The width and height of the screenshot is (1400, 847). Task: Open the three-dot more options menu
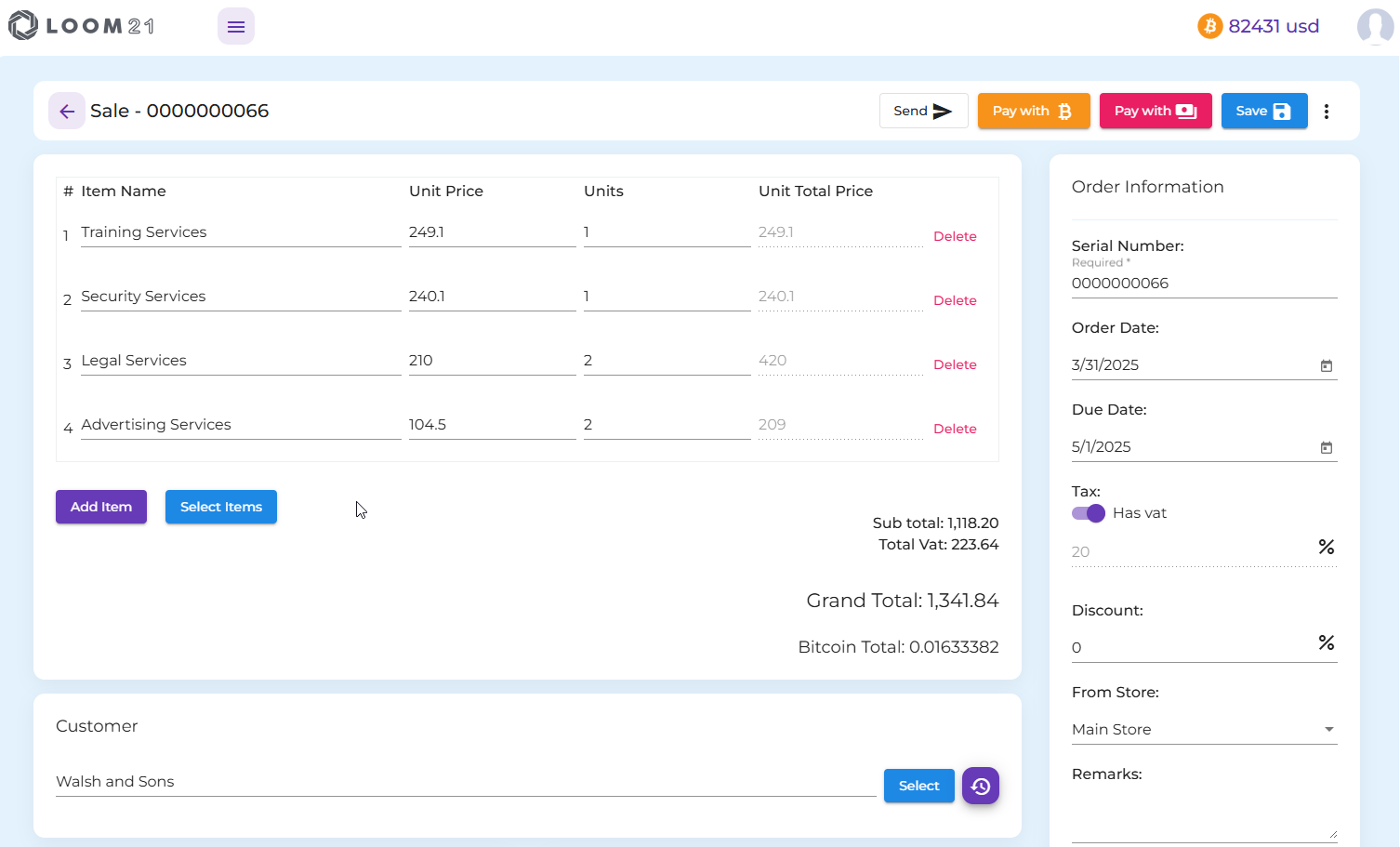tap(1326, 112)
